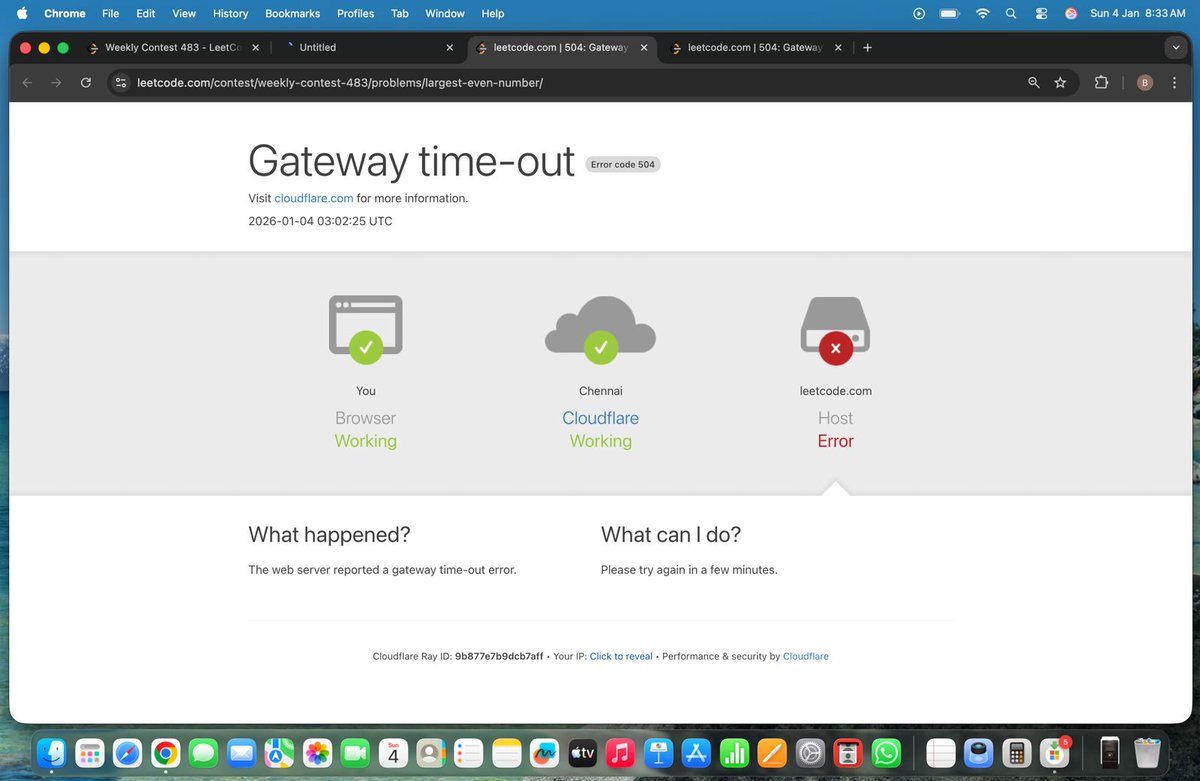Close the Untitled tab
The width and height of the screenshot is (1200, 781).
(x=449, y=47)
